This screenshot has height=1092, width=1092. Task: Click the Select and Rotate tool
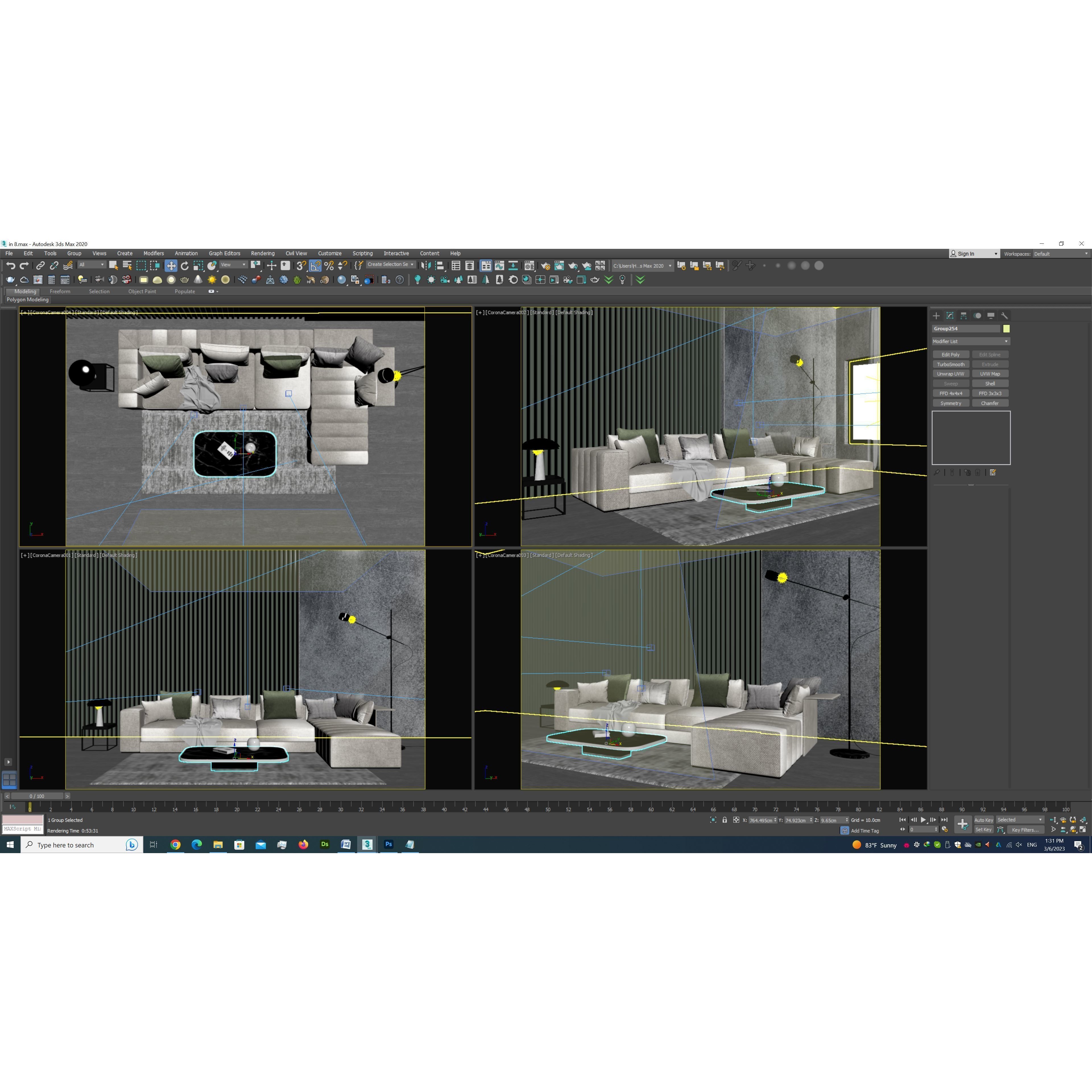pyautogui.click(x=184, y=266)
